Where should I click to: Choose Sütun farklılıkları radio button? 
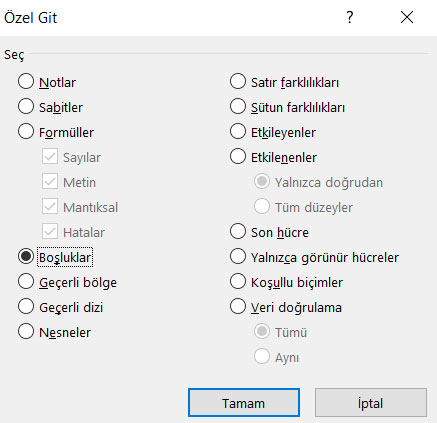point(238,107)
